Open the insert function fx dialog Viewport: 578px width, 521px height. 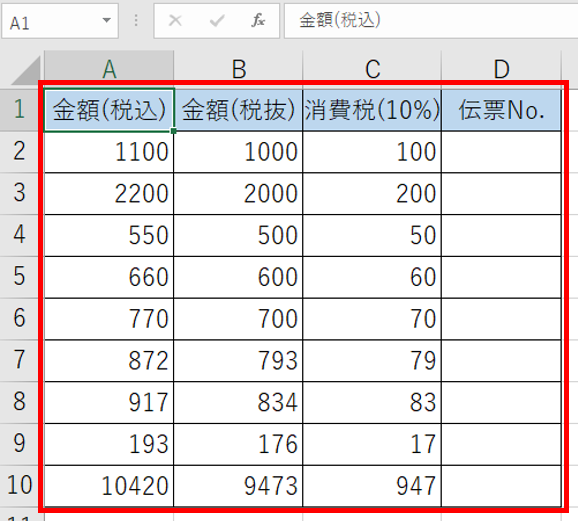(x=258, y=21)
